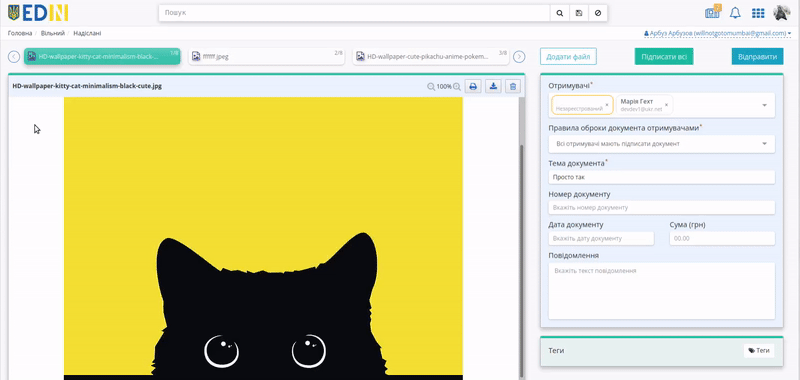800x380 pixels.
Task: Clear search with the cancel icon
Action: 598,13
